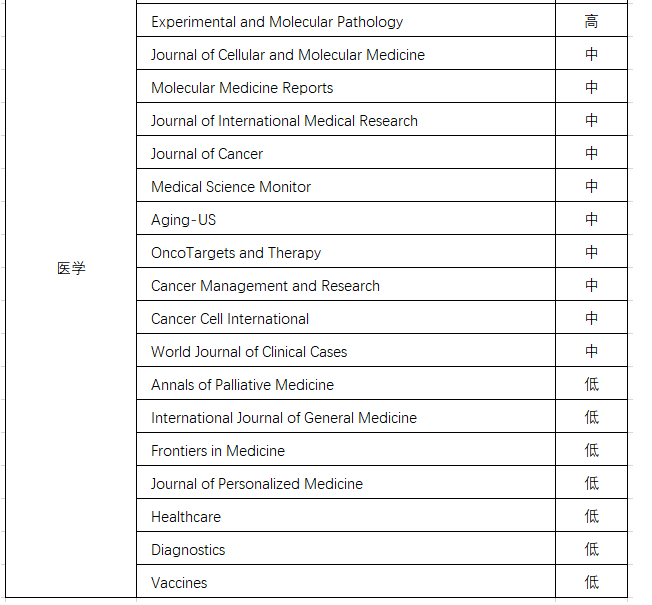Screen dimensions: 652x605
Task: Select the merged 医学 category cell
Action: point(71,299)
